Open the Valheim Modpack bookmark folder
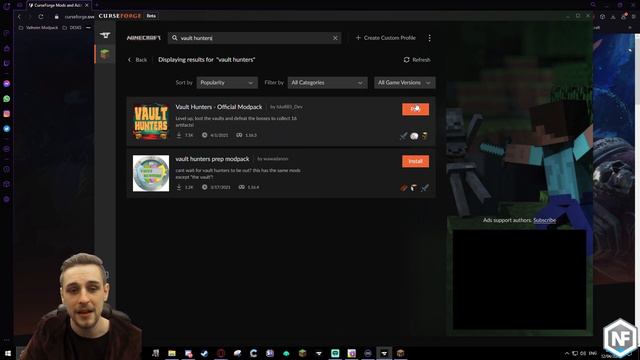Screen dimensions: 640x360 [38, 28]
